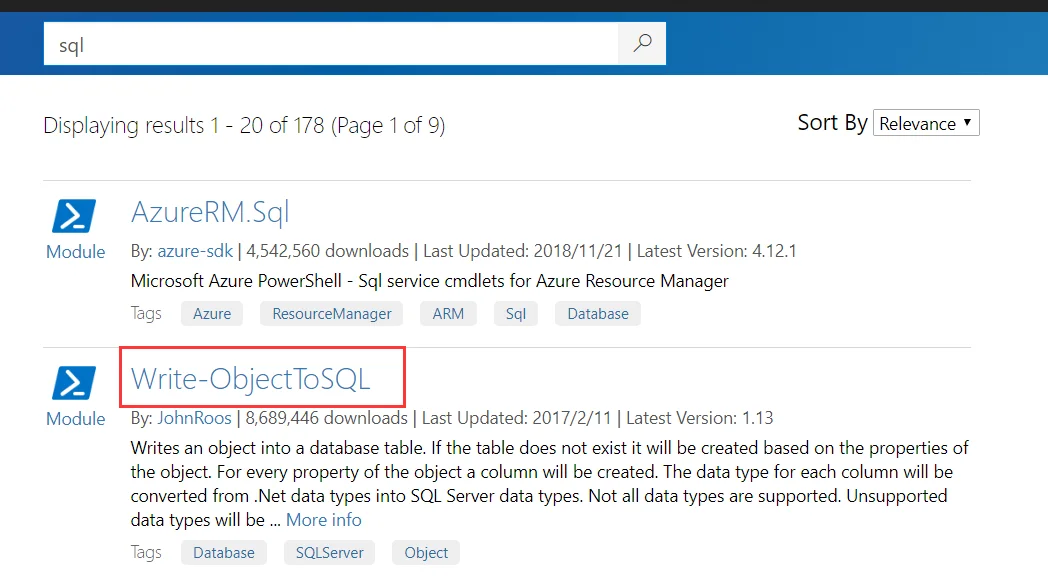Open the Write-ObjectToSQL package title link
Screen dimensions: 1048x584
(x=250, y=379)
